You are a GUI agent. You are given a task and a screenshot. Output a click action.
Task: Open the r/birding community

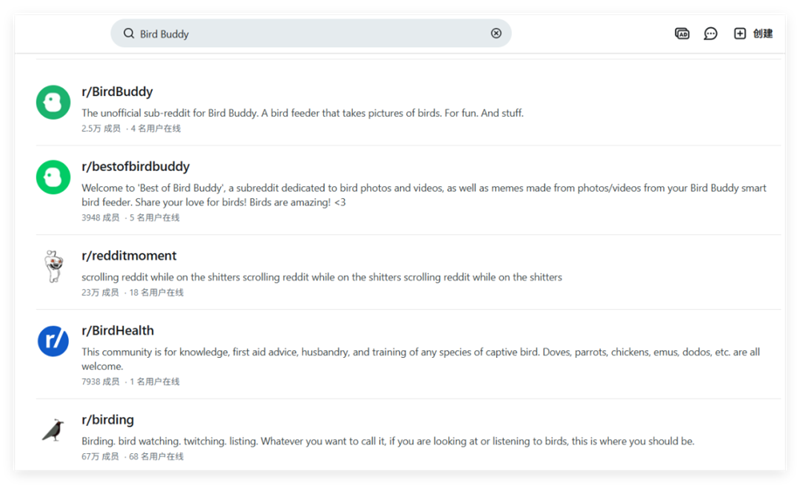(x=107, y=420)
